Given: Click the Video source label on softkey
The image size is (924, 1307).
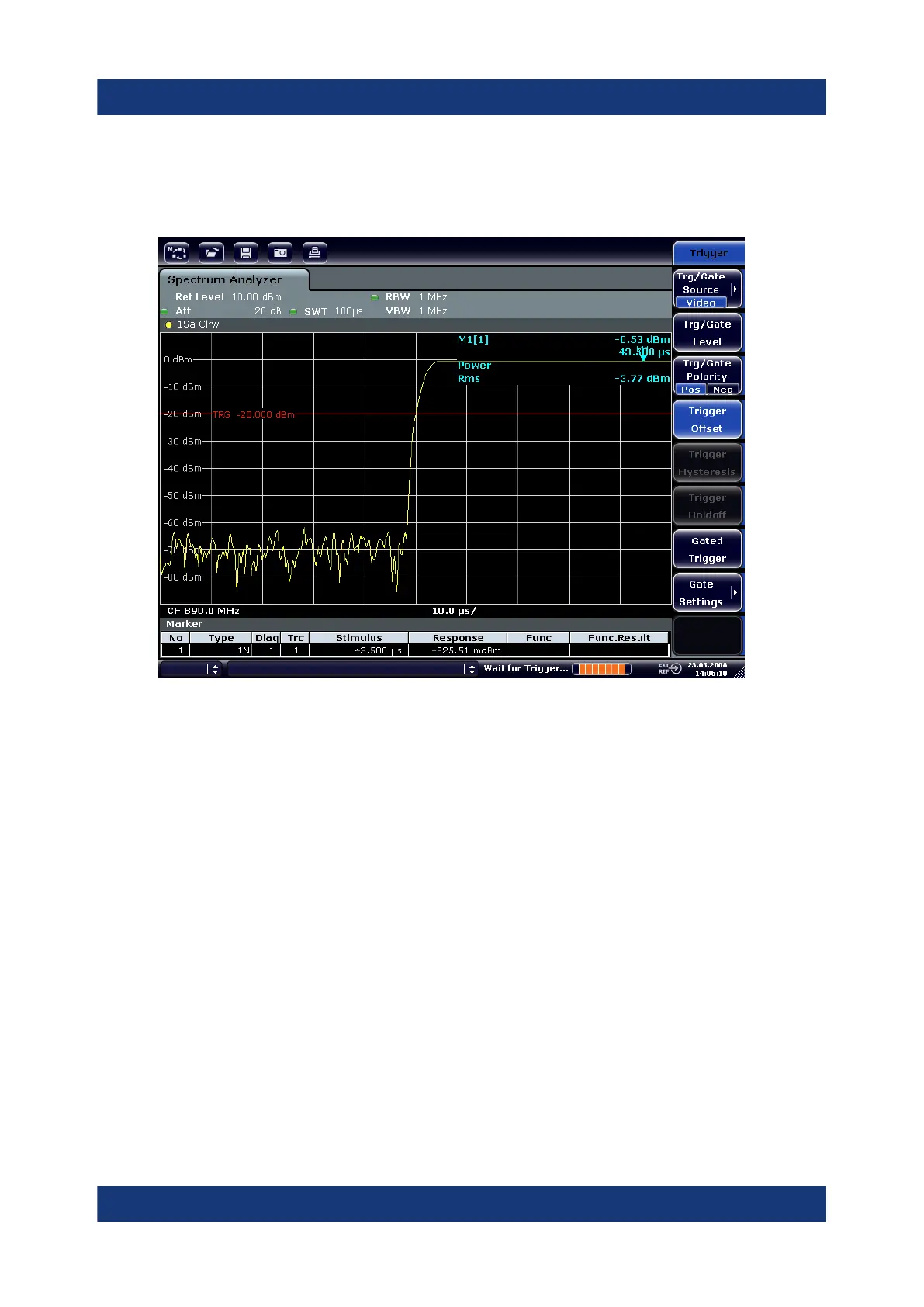Looking at the screenshot, I should click(701, 303).
